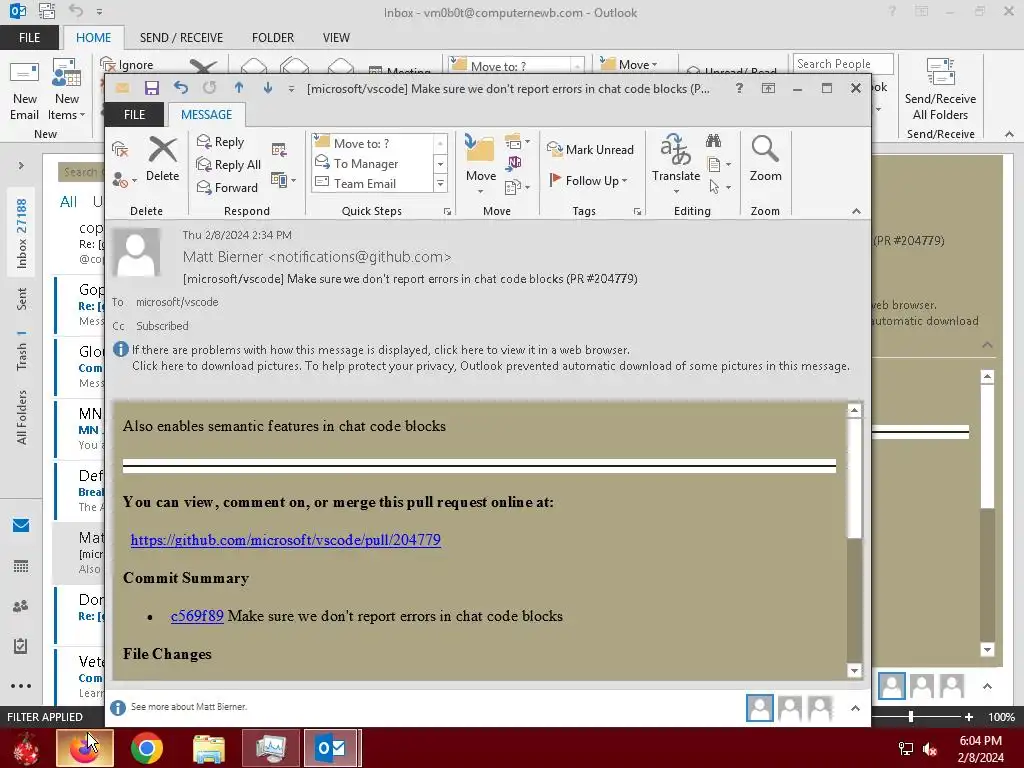This screenshot has height=768, width=1024.
Task: Open the Junk options dropdown
Action: point(124,179)
